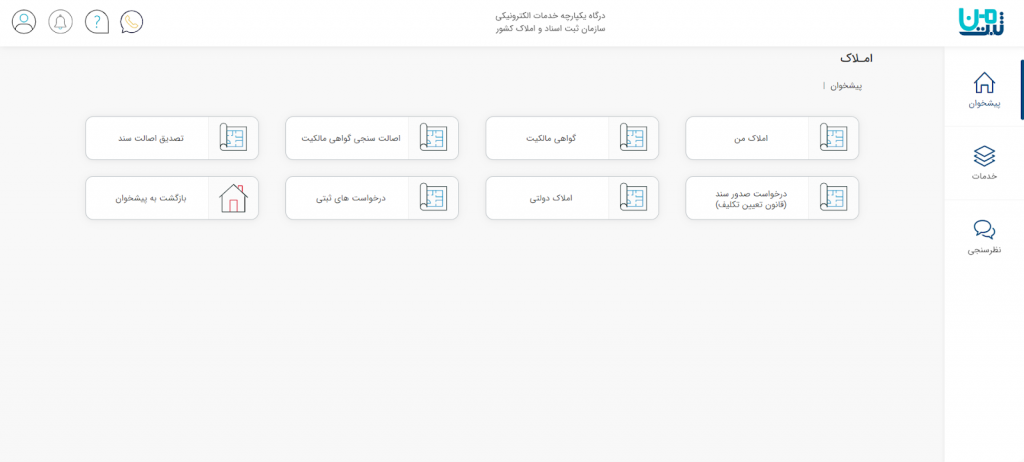Open نظرسنجی survey item in sidebar
This screenshot has height=462, width=1024.
pyautogui.click(x=984, y=237)
